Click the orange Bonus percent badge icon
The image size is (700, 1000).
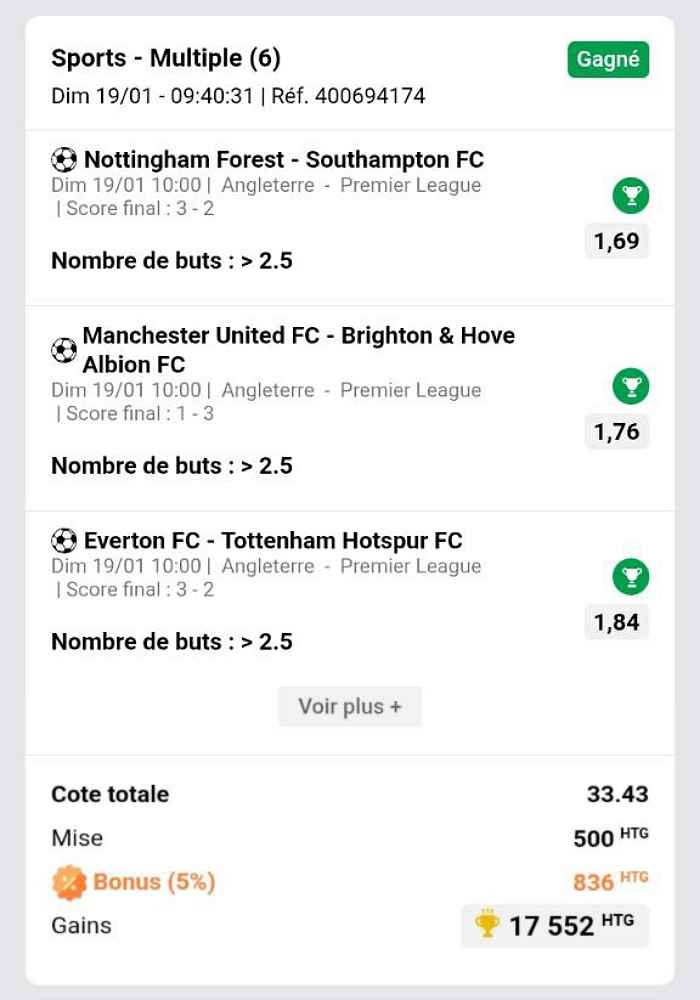pyautogui.click(x=69, y=883)
